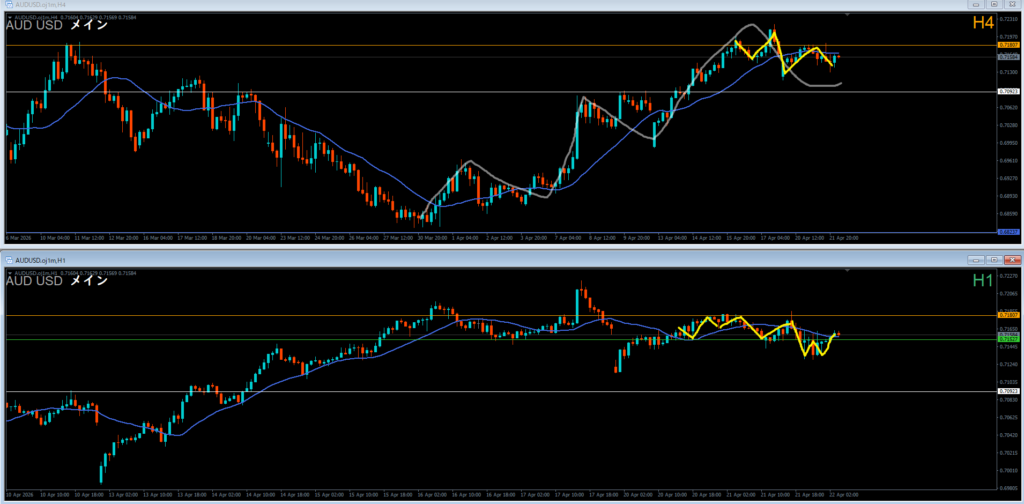Screen dimensions: 1024x504
Task: Select the AUDUSD H4 window title bar
Action: point(400,5)
